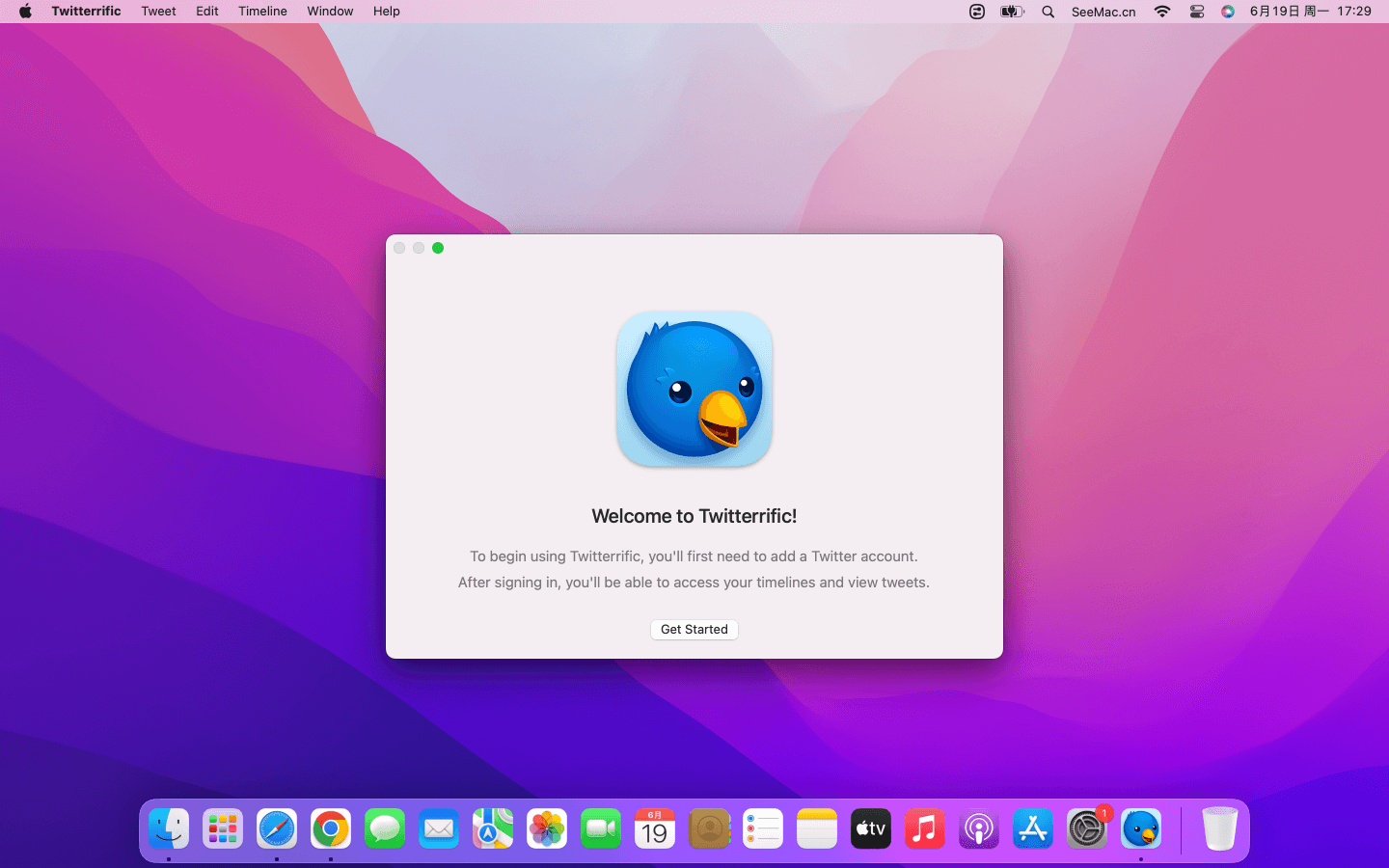Image resolution: width=1389 pixels, height=868 pixels.
Task: Open the Help menu
Action: (387, 12)
